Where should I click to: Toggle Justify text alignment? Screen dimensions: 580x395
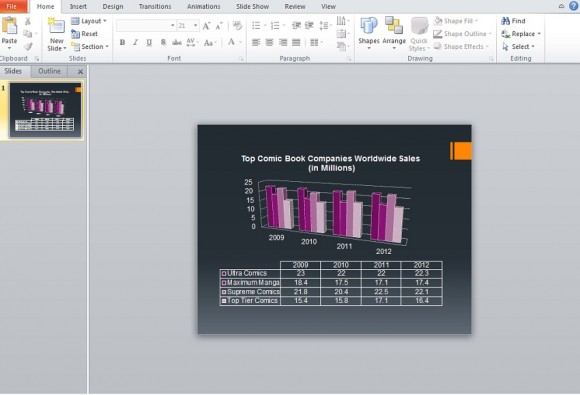pyautogui.click(x=296, y=43)
